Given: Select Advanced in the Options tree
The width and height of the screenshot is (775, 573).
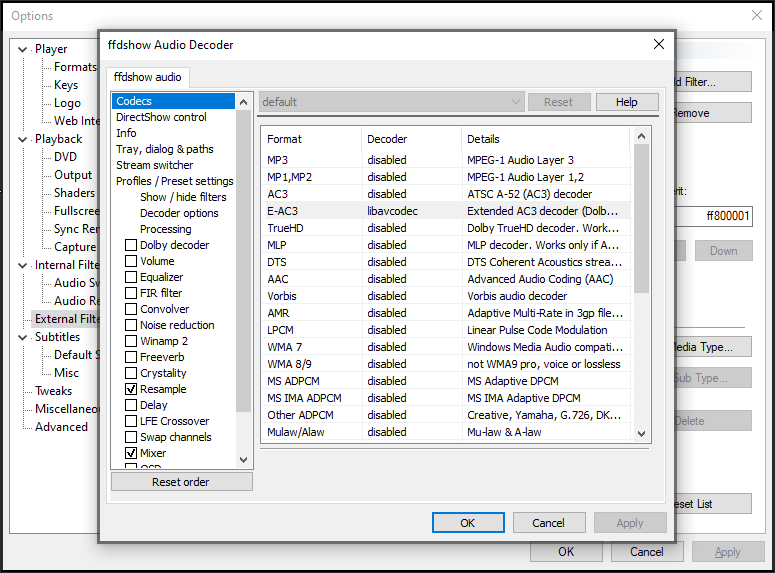Looking at the screenshot, I should coord(61,427).
